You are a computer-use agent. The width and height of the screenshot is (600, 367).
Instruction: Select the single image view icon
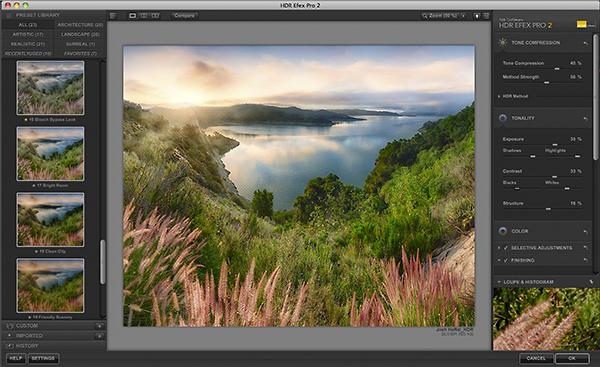132,16
